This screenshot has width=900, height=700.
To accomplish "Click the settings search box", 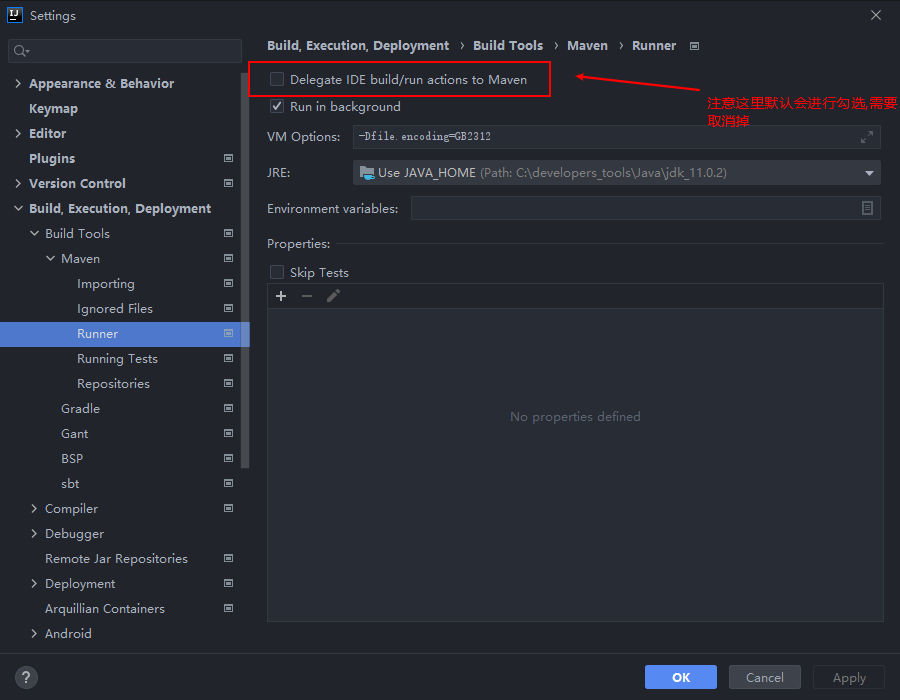I will tap(125, 51).
